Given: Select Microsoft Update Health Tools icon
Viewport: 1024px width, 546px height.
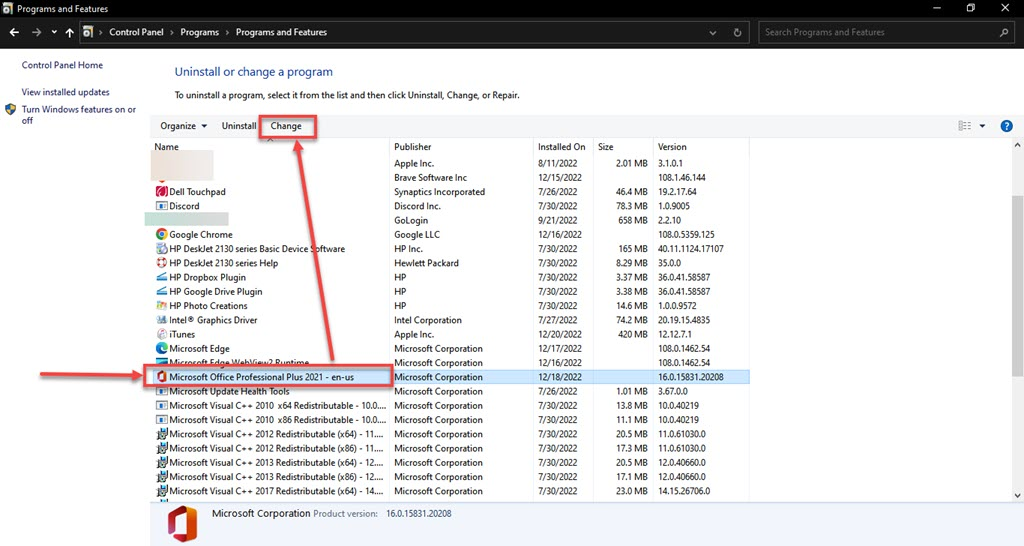Looking at the screenshot, I should 161,391.
